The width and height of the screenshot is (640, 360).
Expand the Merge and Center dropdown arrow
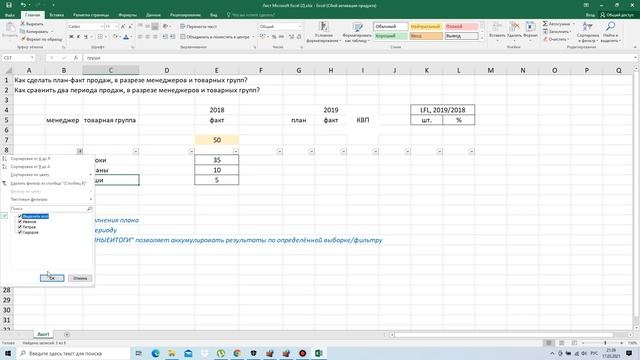coord(253,37)
